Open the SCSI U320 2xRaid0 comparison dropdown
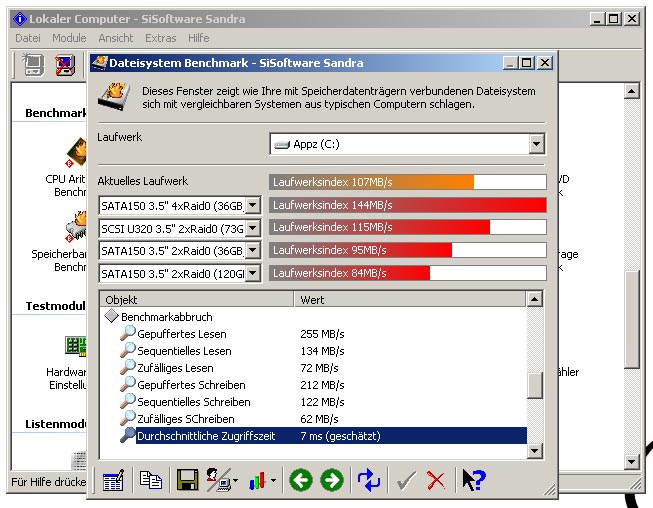 click(x=253, y=228)
